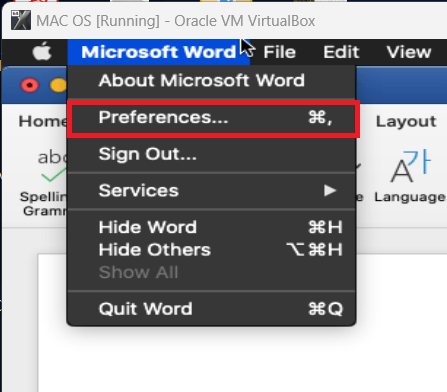Choose Hide Word

pyautogui.click(x=211, y=227)
